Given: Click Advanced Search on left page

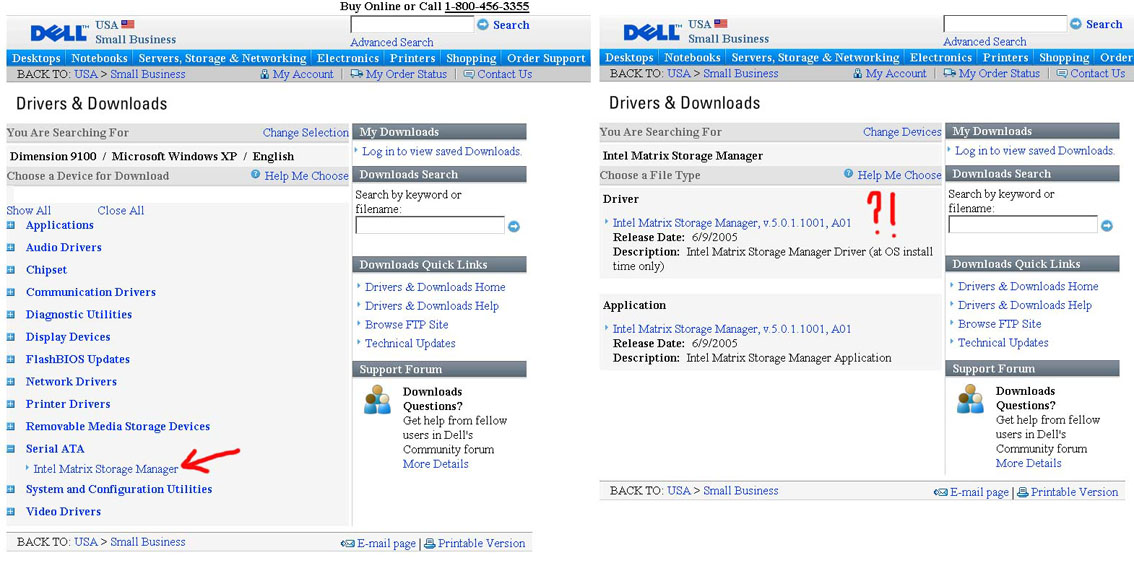Looking at the screenshot, I should coord(392,42).
